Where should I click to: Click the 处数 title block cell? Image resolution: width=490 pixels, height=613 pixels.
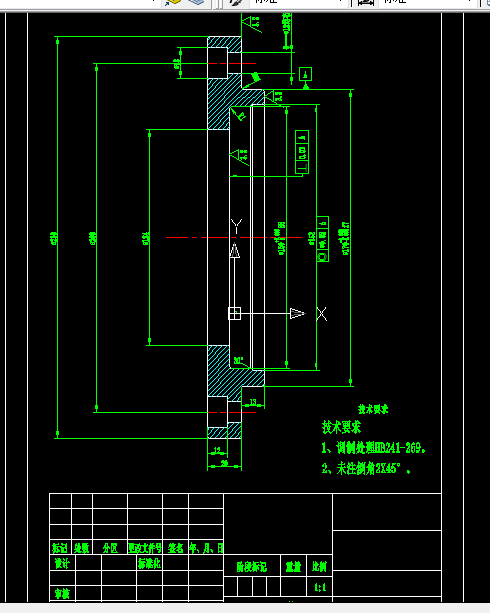click(x=82, y=548)
